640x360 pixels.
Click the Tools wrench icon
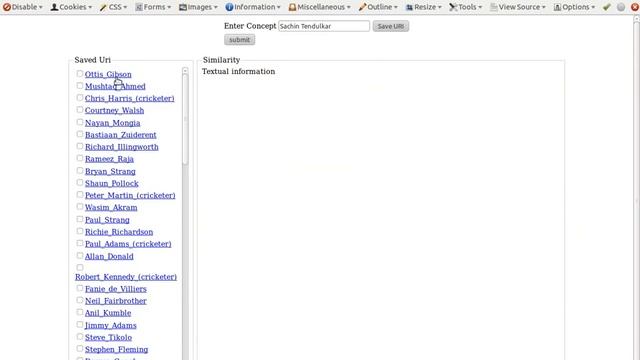(x=453, y=7)
